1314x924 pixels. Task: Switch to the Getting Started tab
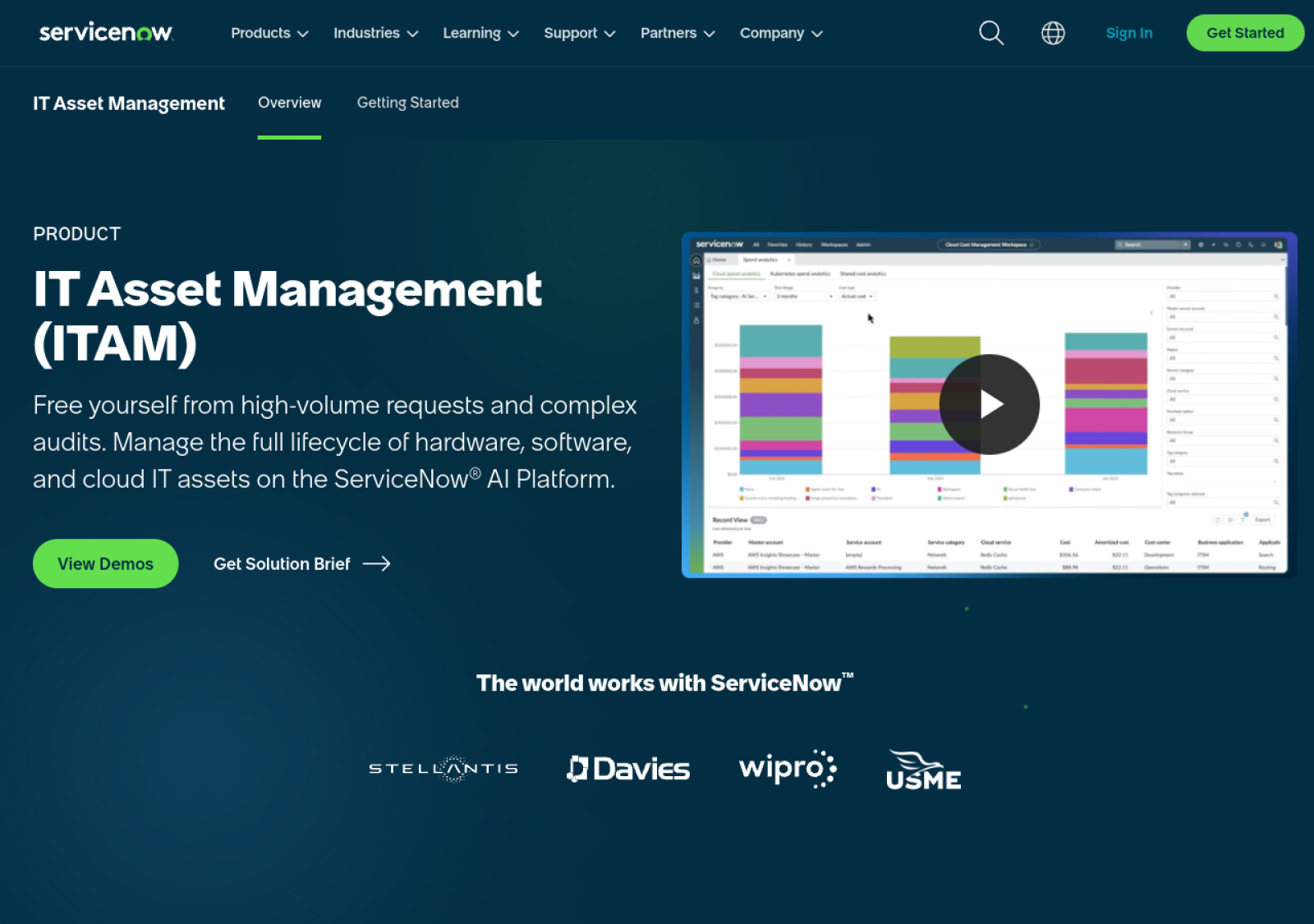click(408, 103)
